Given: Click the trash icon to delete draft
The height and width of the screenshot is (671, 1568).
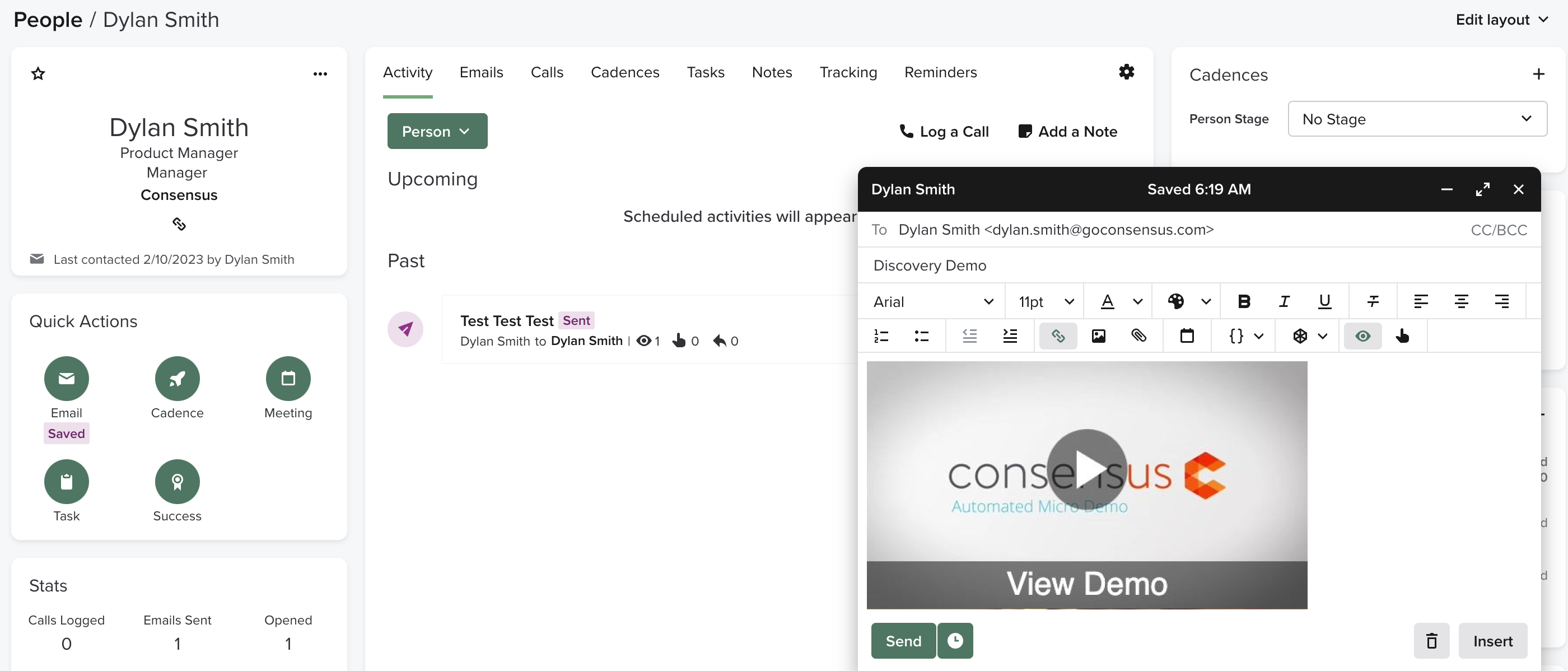Looking at the screenshot, I should coord(1431,641).
